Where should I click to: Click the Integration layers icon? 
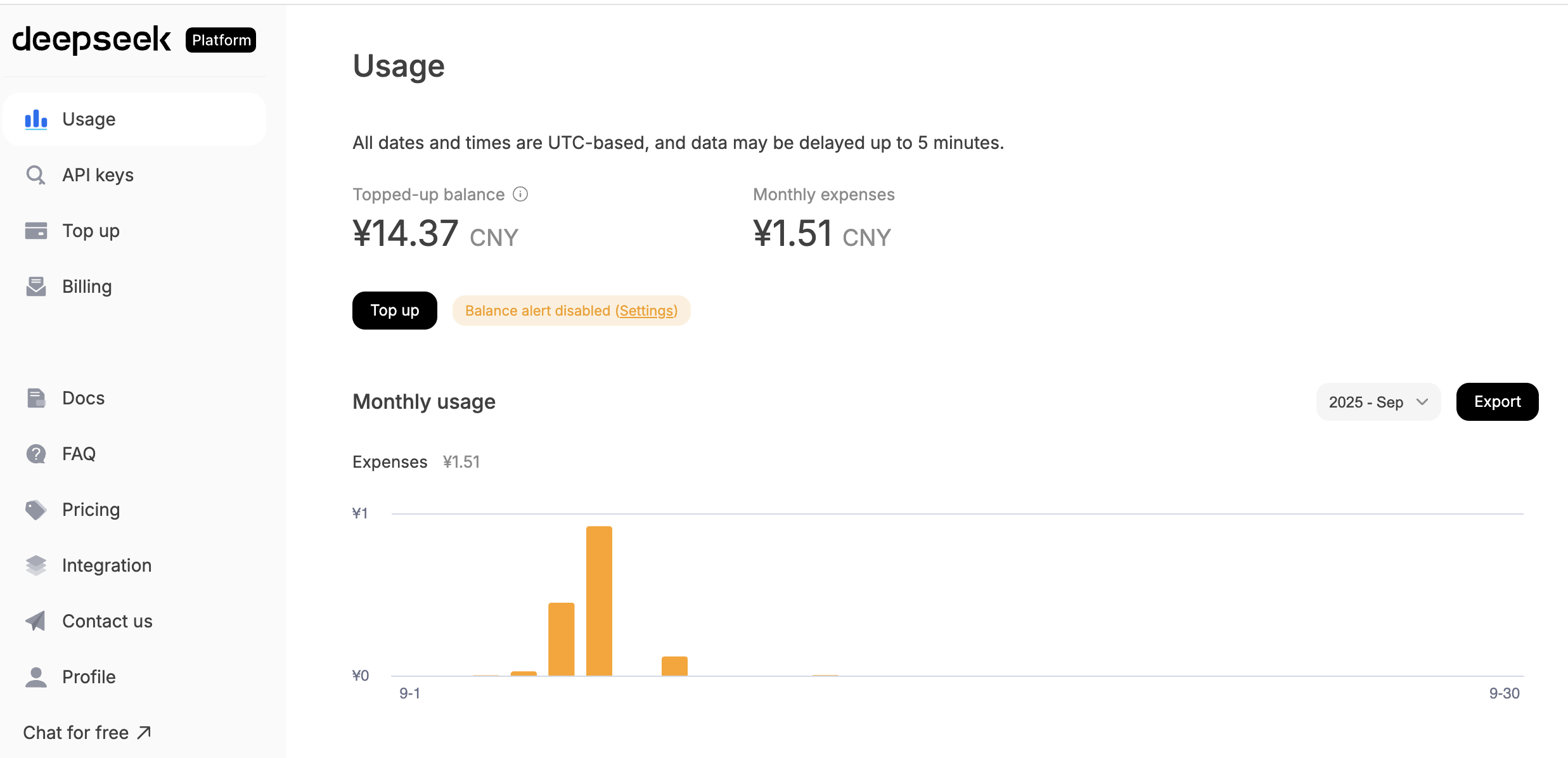pyautogui.click(x=36, y=565)
